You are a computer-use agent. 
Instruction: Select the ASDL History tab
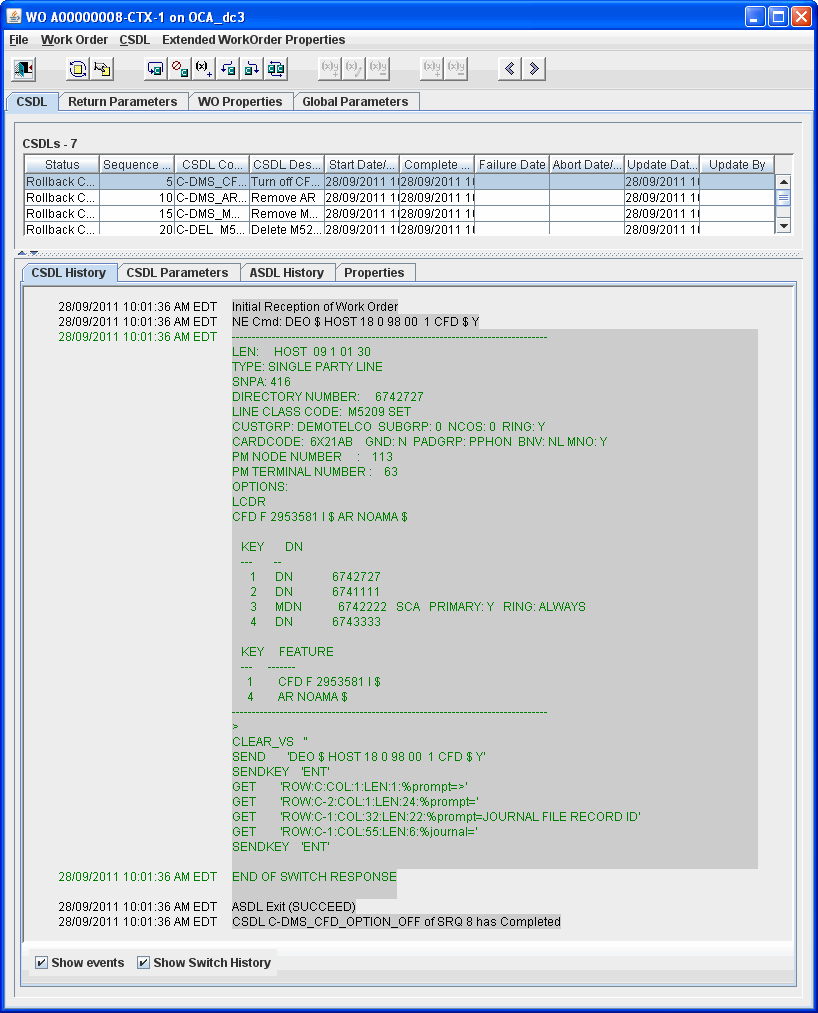click(287, 273)
